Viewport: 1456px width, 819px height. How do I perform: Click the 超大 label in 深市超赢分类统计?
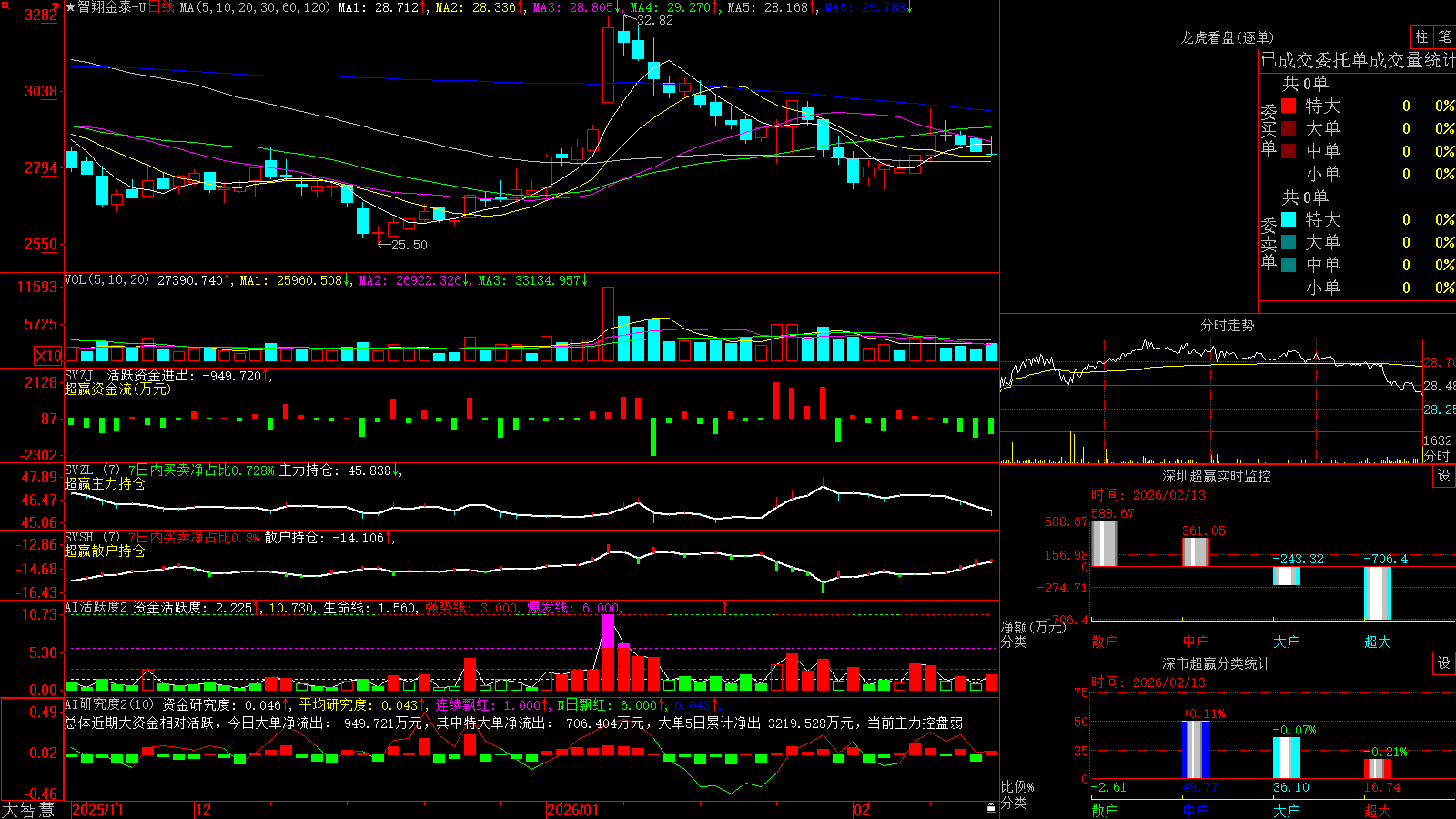tap(1378, 810)
